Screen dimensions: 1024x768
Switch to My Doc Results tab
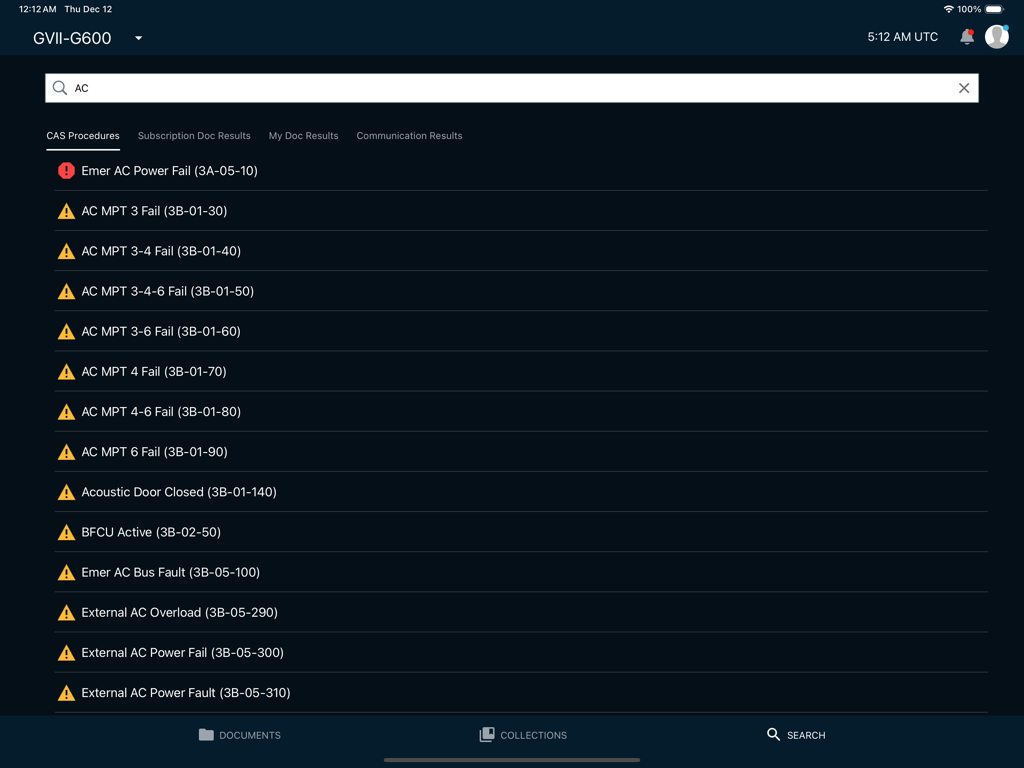[303, 136]
